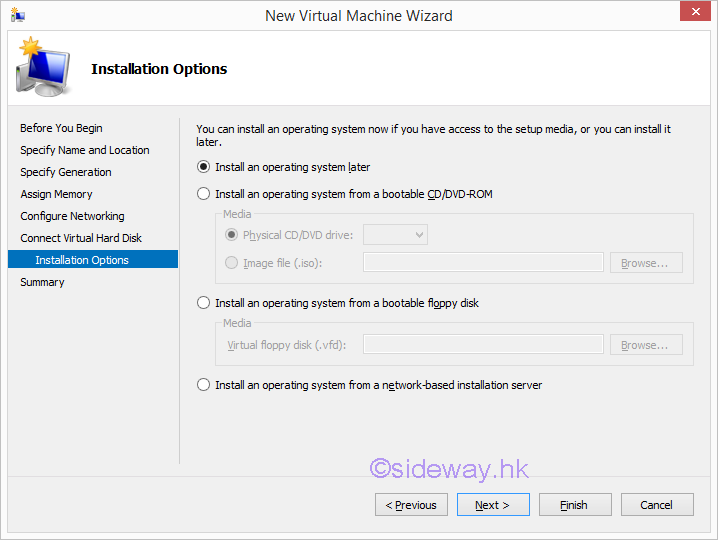The image size is (718, 540).
Task: Go to Before You Begin step
Action: 61,128
